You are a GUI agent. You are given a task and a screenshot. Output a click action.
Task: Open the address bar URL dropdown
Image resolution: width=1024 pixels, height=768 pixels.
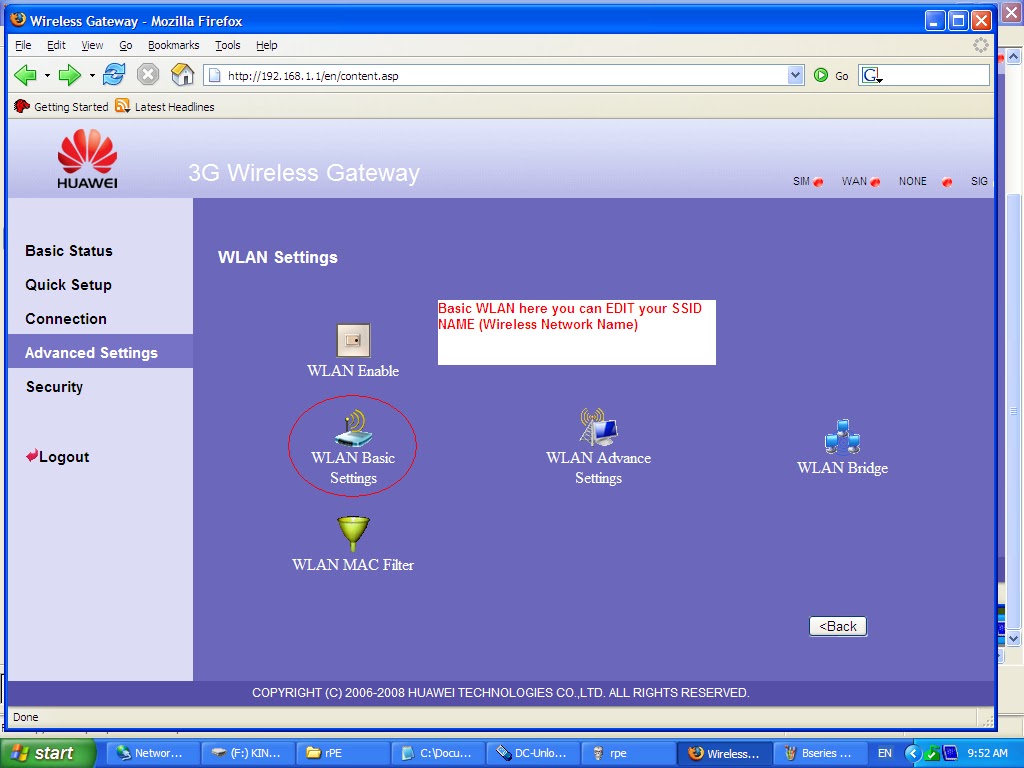pos(795,75)
